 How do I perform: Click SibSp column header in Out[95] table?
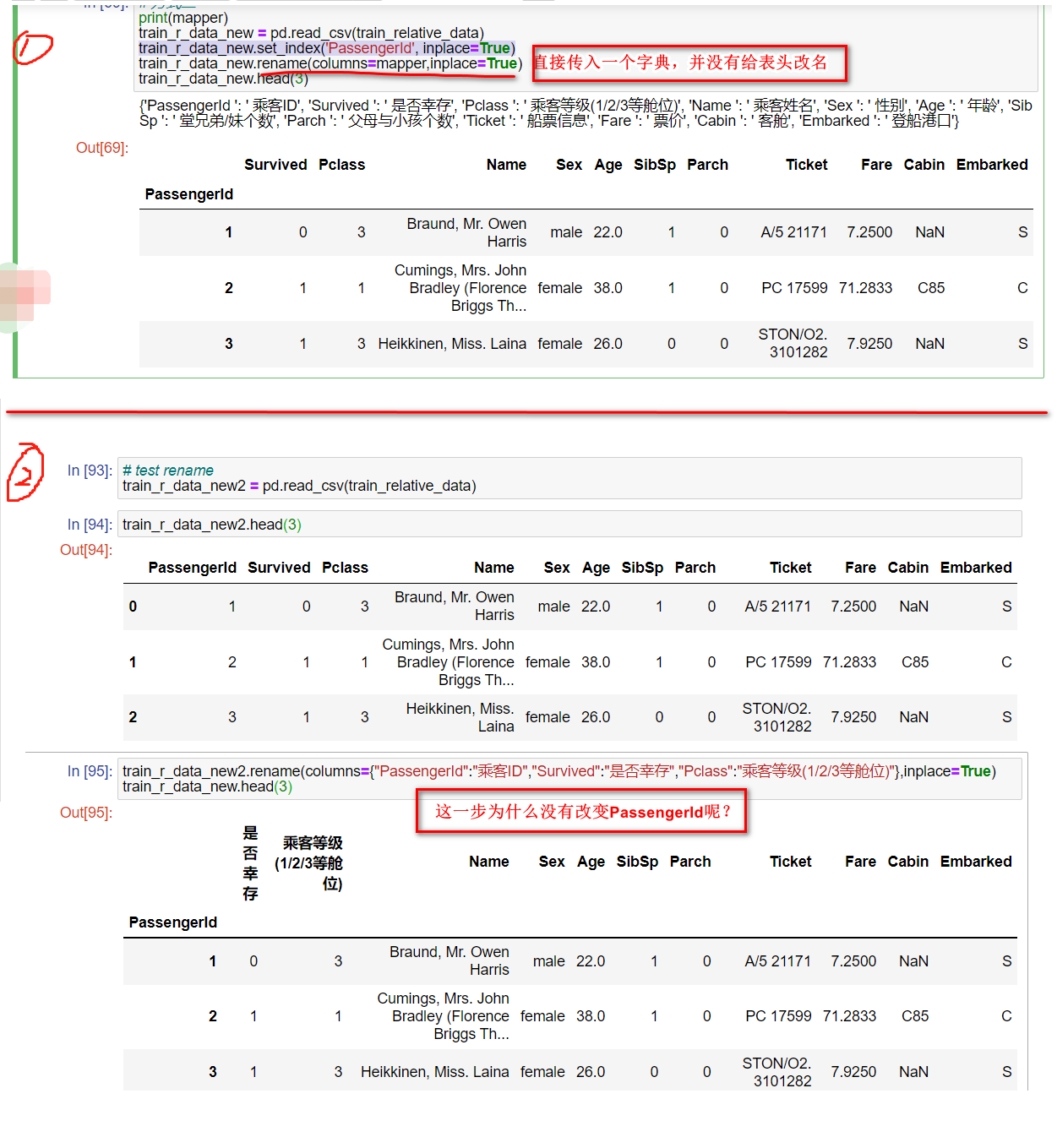tap(637, 862)
